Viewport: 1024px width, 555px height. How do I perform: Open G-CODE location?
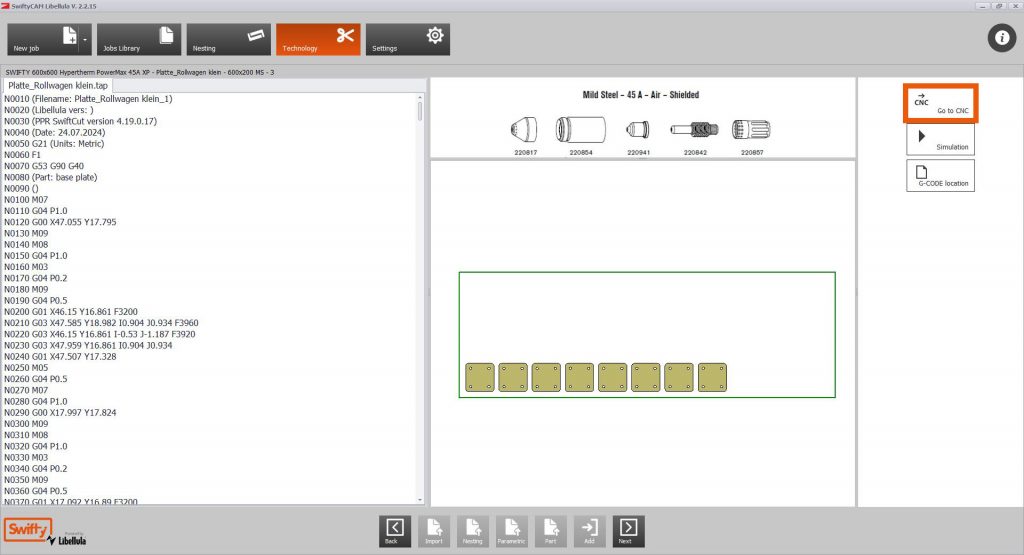pyautogui.click(x=940, y=175)
